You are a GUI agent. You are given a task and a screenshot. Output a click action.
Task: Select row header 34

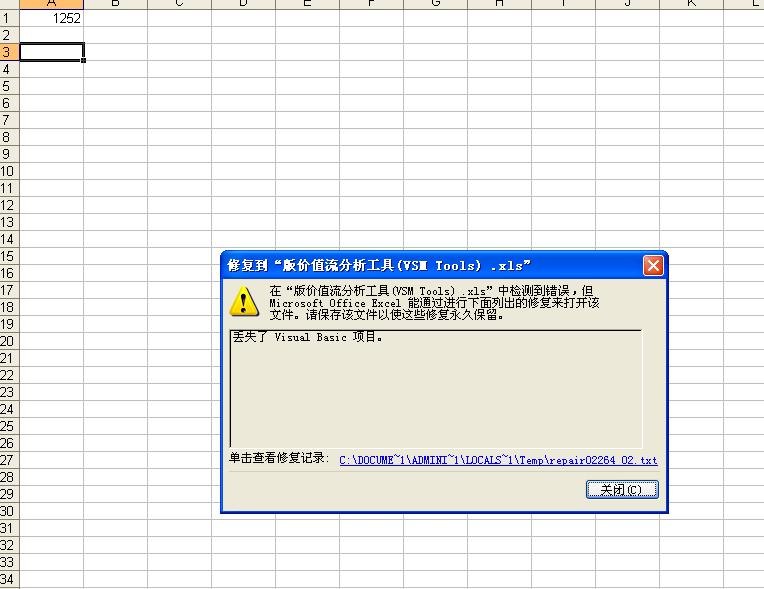point(9,579)
